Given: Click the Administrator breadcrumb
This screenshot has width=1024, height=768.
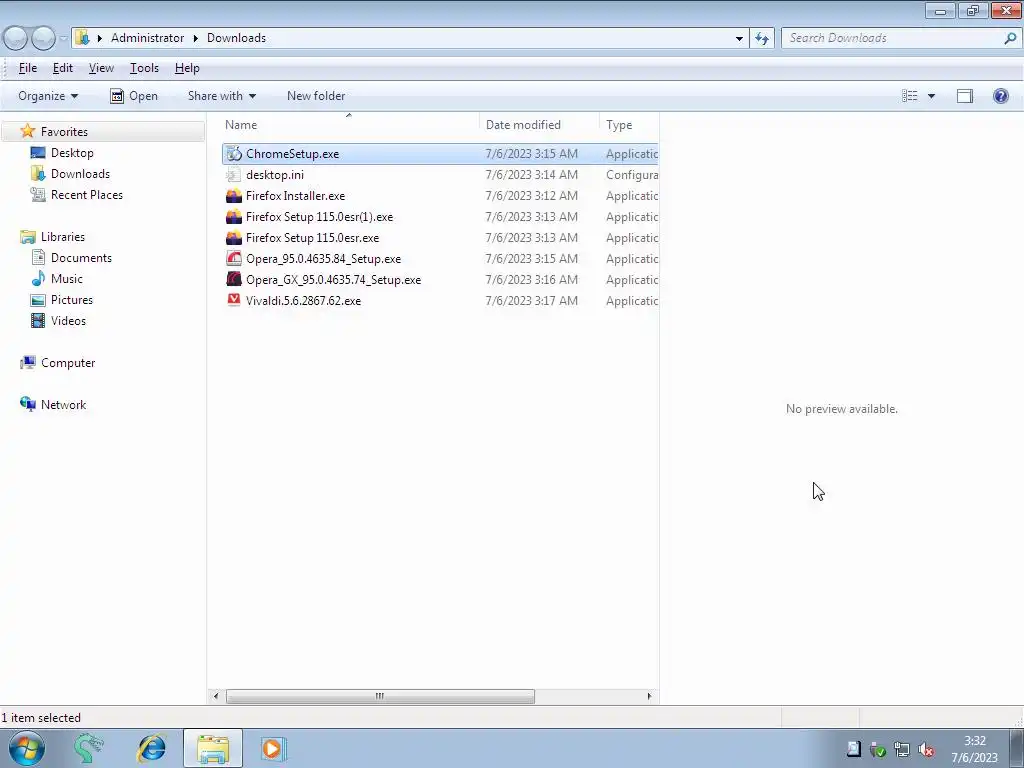Looking at the screenshot, I should click(147, 38).
